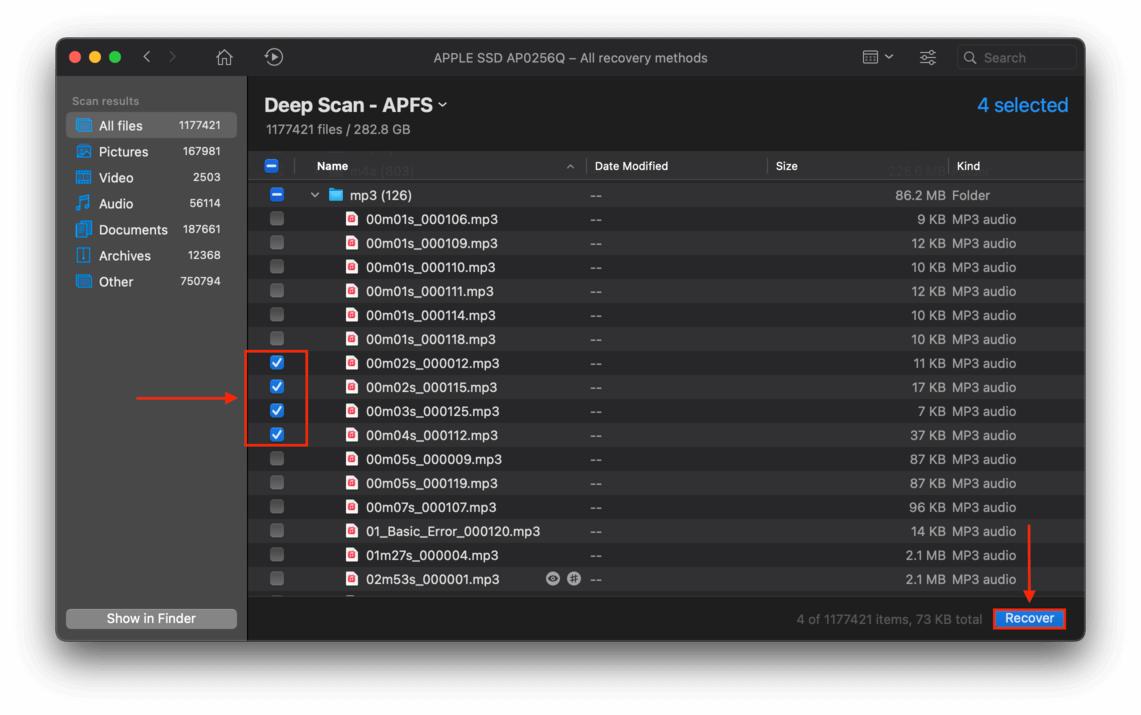The width and height of the screenshot is (1141, 715).
Task: Click the Video sidebar icon
Action: coord(84,177)
